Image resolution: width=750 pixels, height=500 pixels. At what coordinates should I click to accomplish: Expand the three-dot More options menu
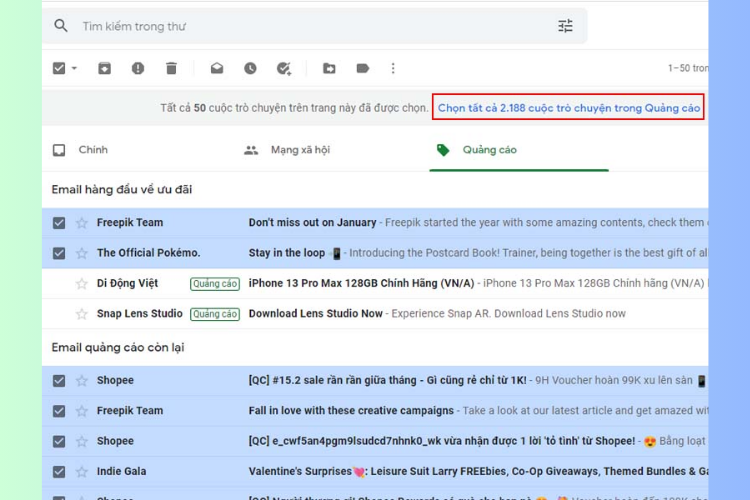coord(393,68)
